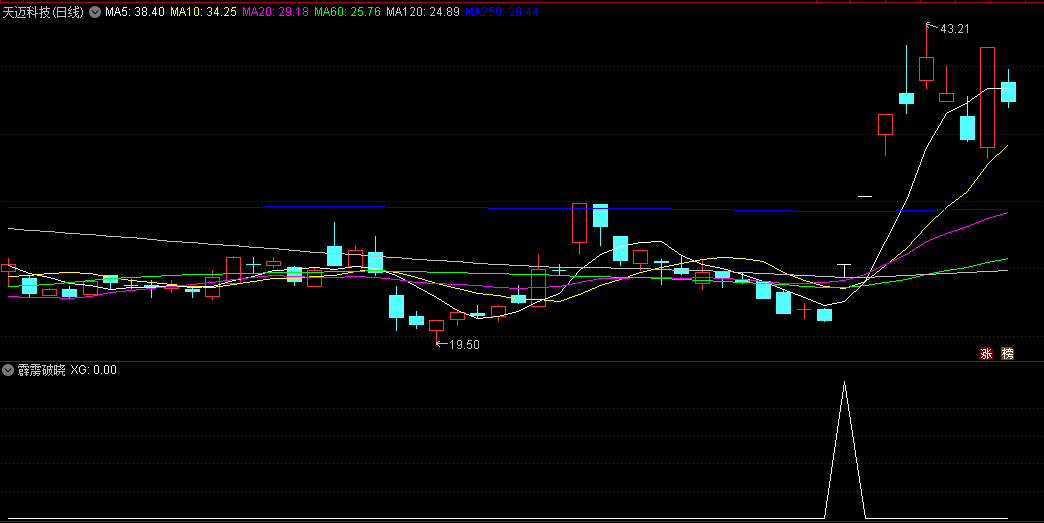Viewport: 1044px width, 523px height.
Task: Select the gray MA120: 24.89 label
Action: click(423, 12)
